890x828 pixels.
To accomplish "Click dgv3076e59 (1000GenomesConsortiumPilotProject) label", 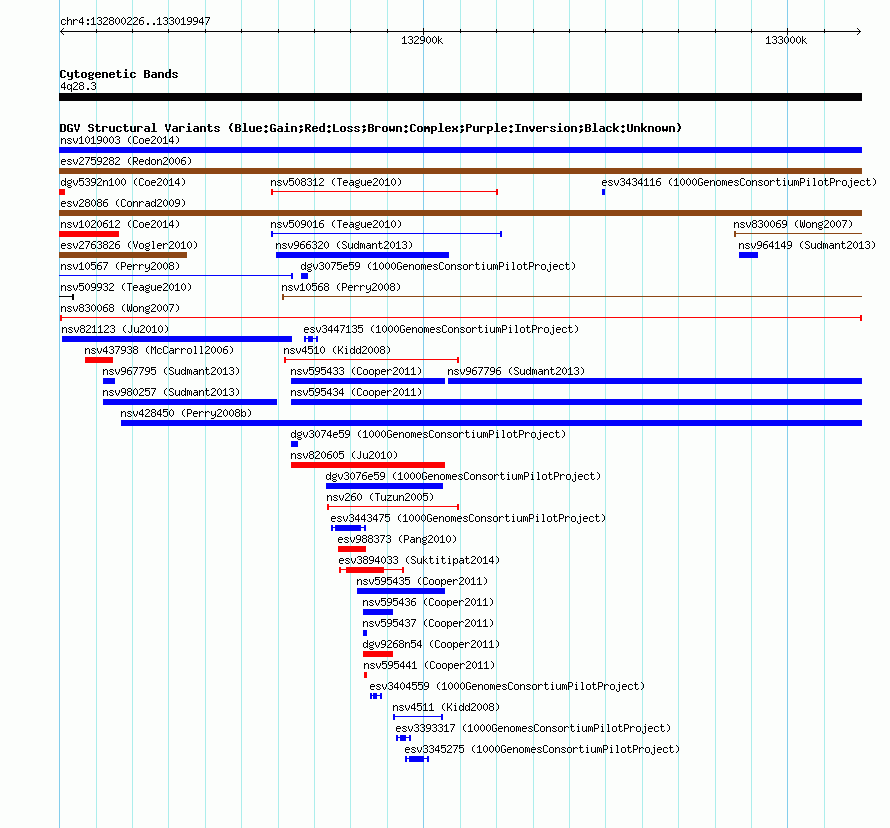I will click(x=463, y=476).
